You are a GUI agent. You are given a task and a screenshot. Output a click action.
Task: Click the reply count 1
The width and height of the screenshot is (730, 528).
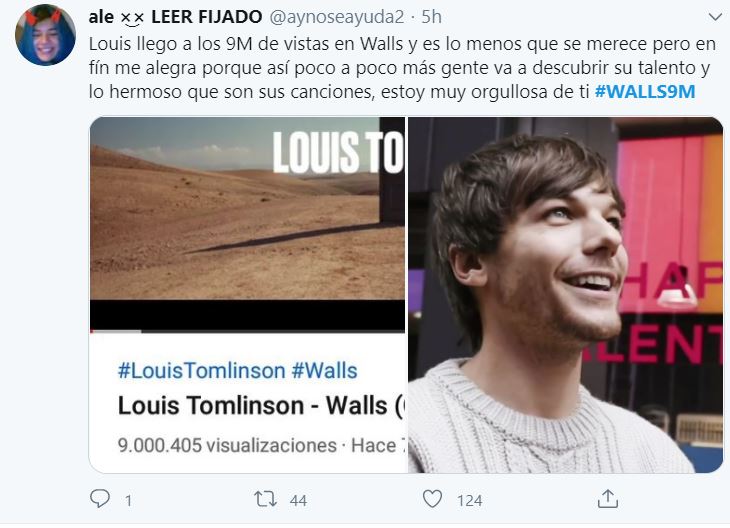(x=128, y=501)
